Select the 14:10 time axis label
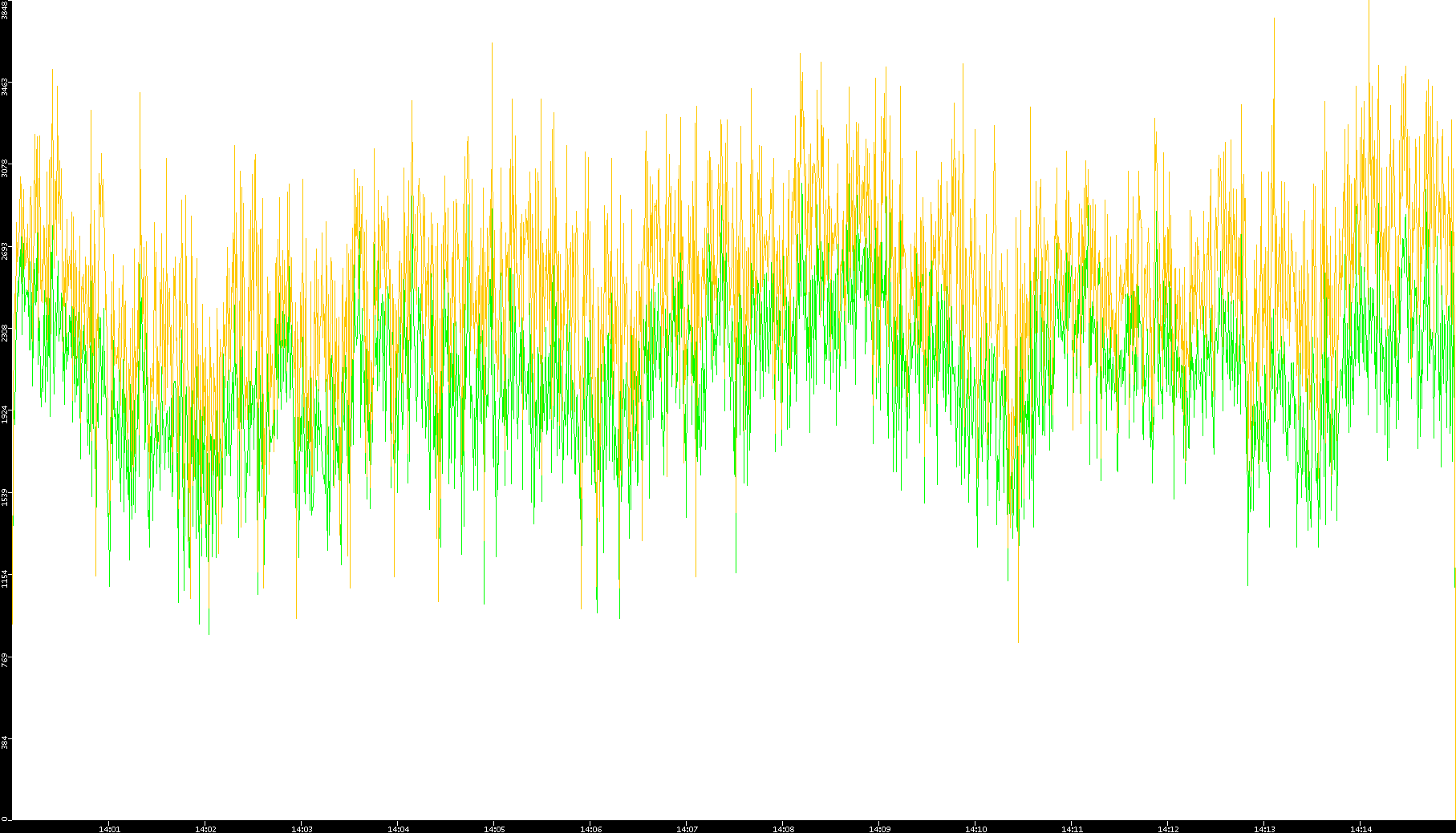 tap(975, 829)
